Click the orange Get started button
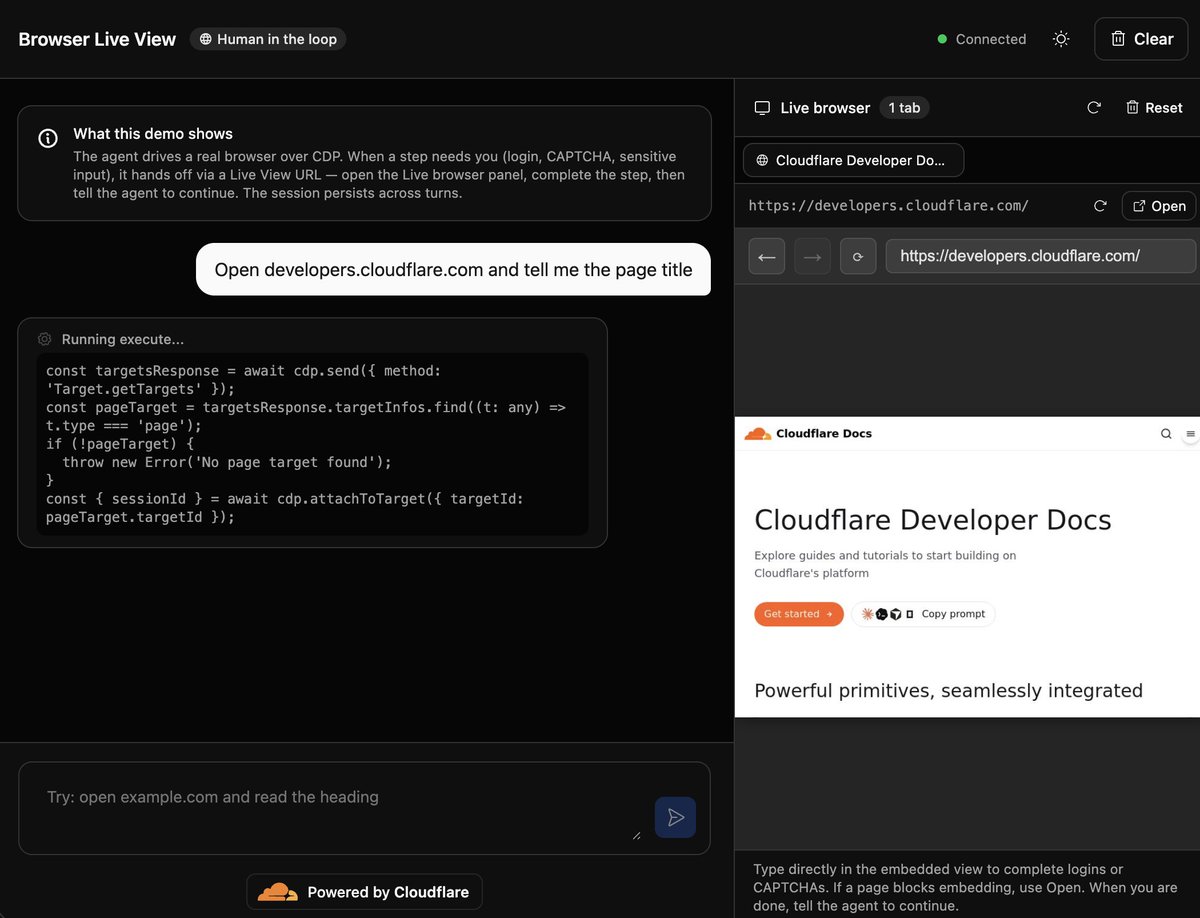1200x918 pixels. pyautogui.click(x=799, y=614)
